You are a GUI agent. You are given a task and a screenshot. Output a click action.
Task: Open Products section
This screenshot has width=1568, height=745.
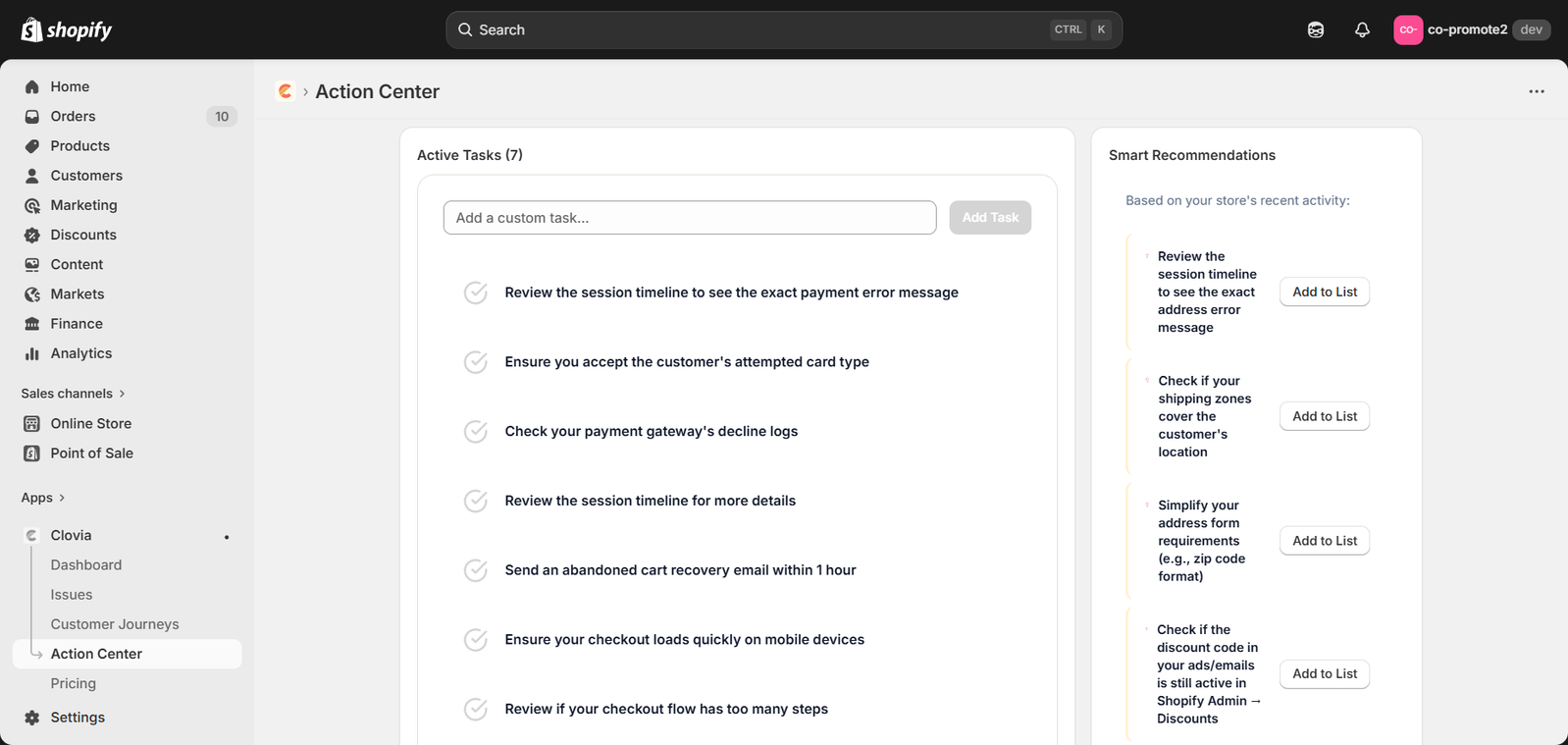pos(128,145)
